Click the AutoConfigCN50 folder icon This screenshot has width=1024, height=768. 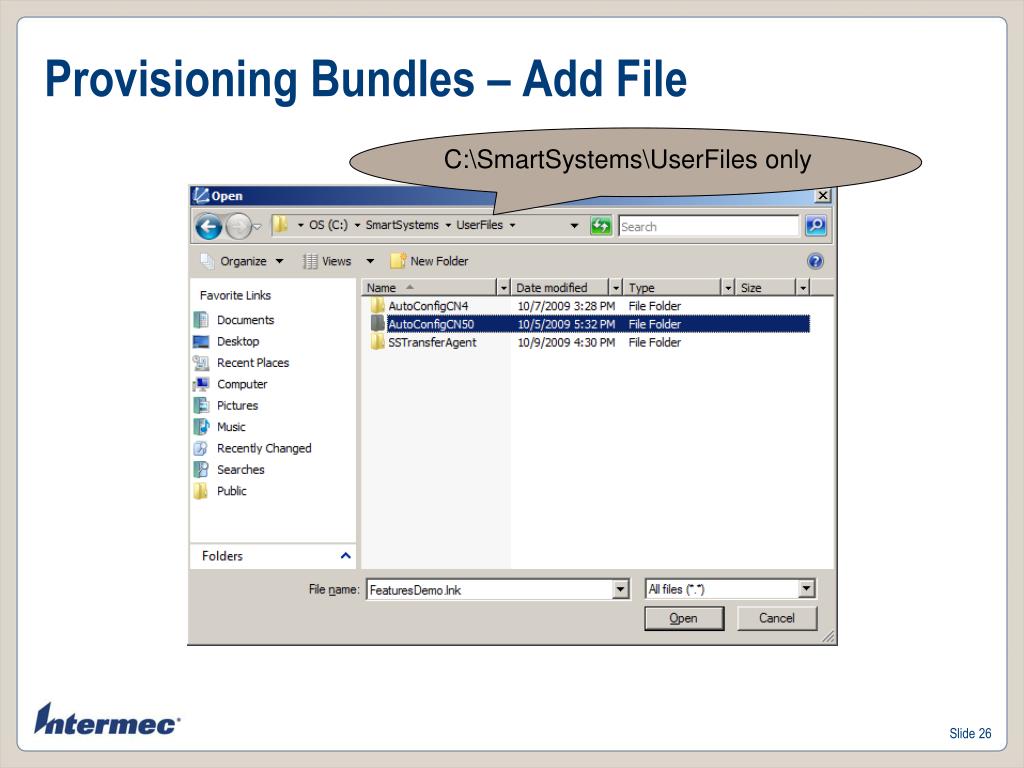(377, 323)
